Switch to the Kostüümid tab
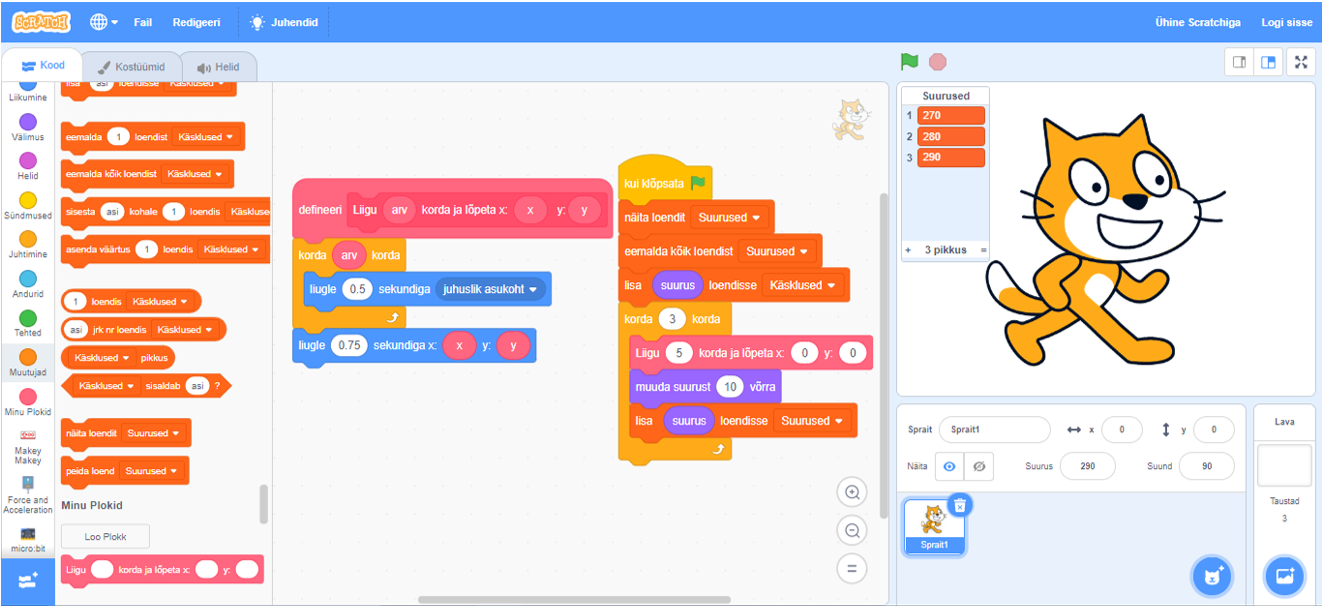Screen dimensions: 1322x606 click(x=130, y=67)
